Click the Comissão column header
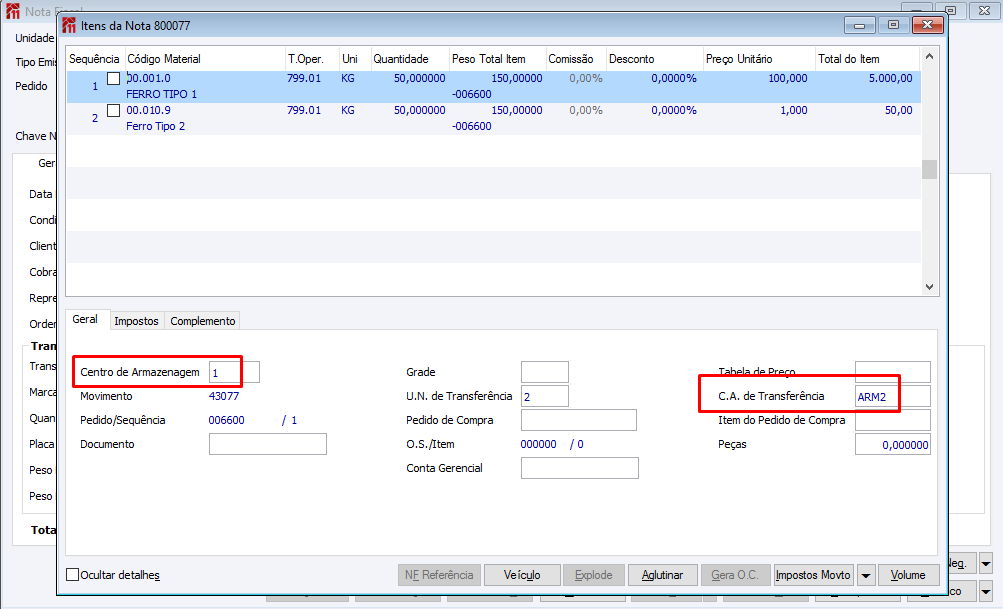Image resolution: width=1003 pixels, height=609 pixels. pyautogui.click(x=576, y=59)
